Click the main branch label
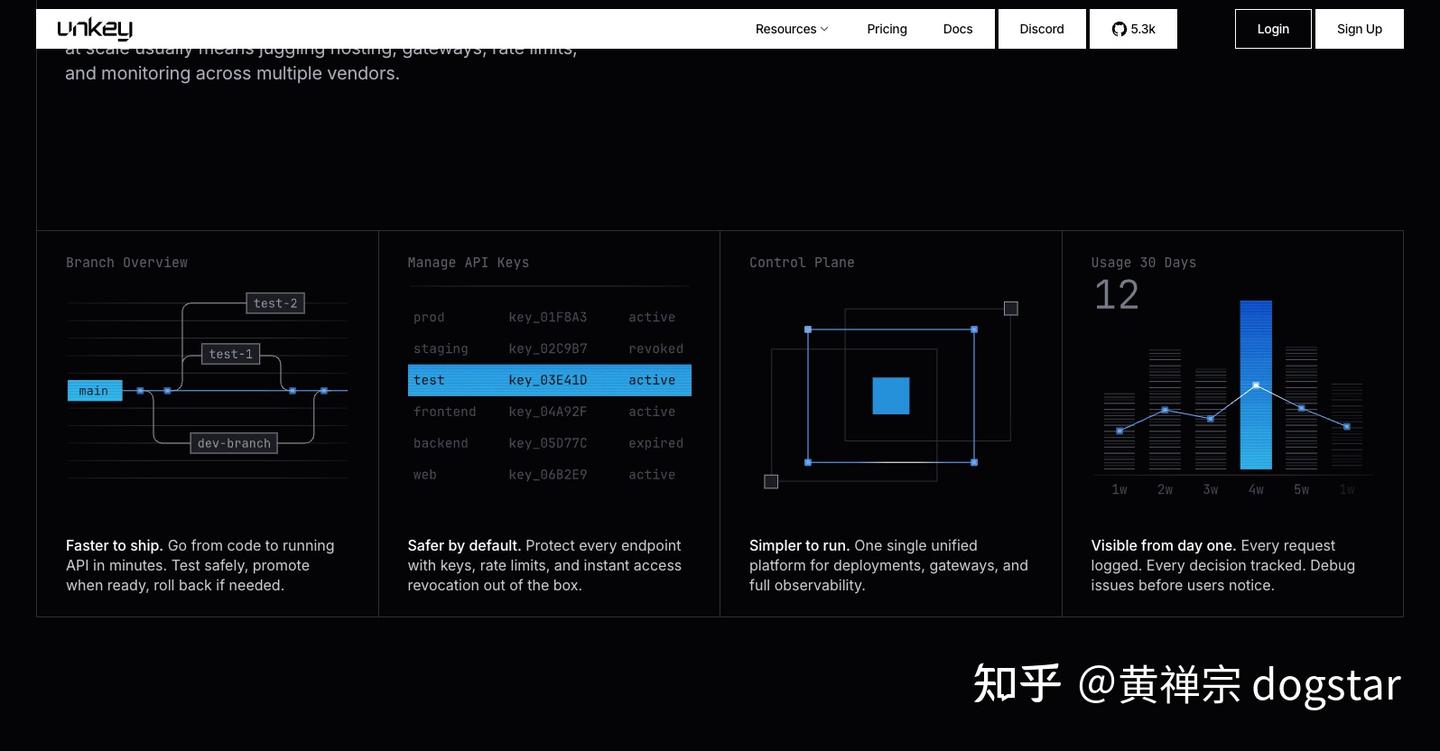The height and width of the screenshot is (751, 1440). click(x=94, y=391)
